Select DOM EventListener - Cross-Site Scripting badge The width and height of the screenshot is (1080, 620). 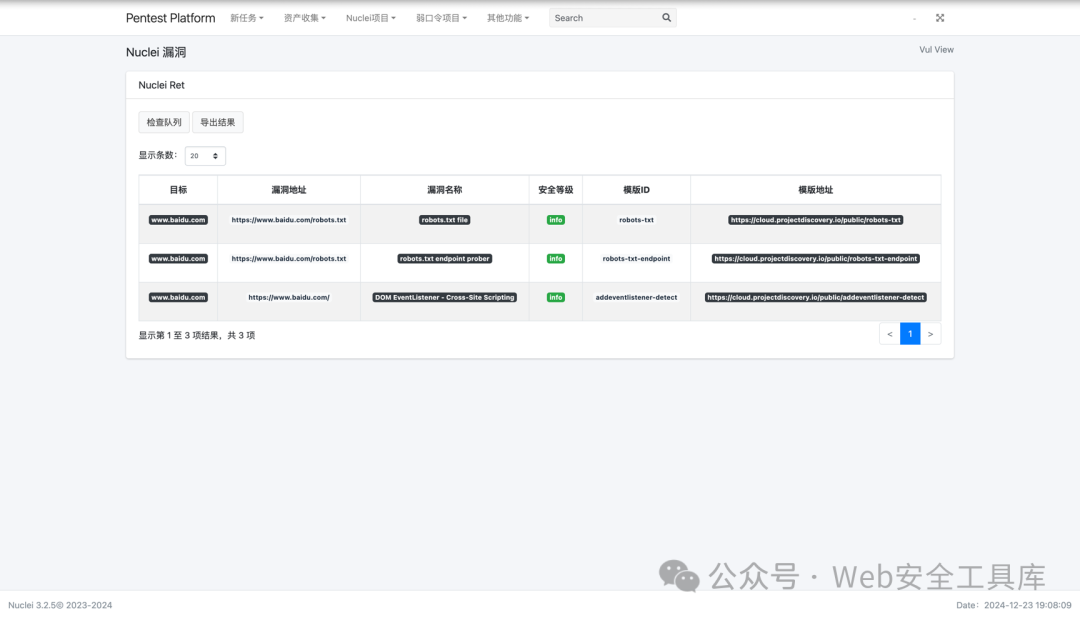pyautogui.click(x=444, y=297)
